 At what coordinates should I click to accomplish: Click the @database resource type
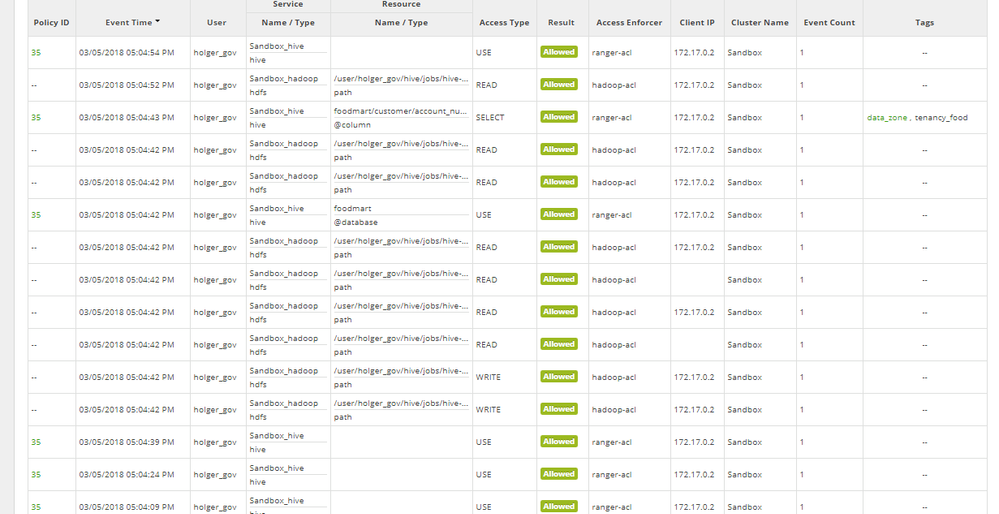356,222
